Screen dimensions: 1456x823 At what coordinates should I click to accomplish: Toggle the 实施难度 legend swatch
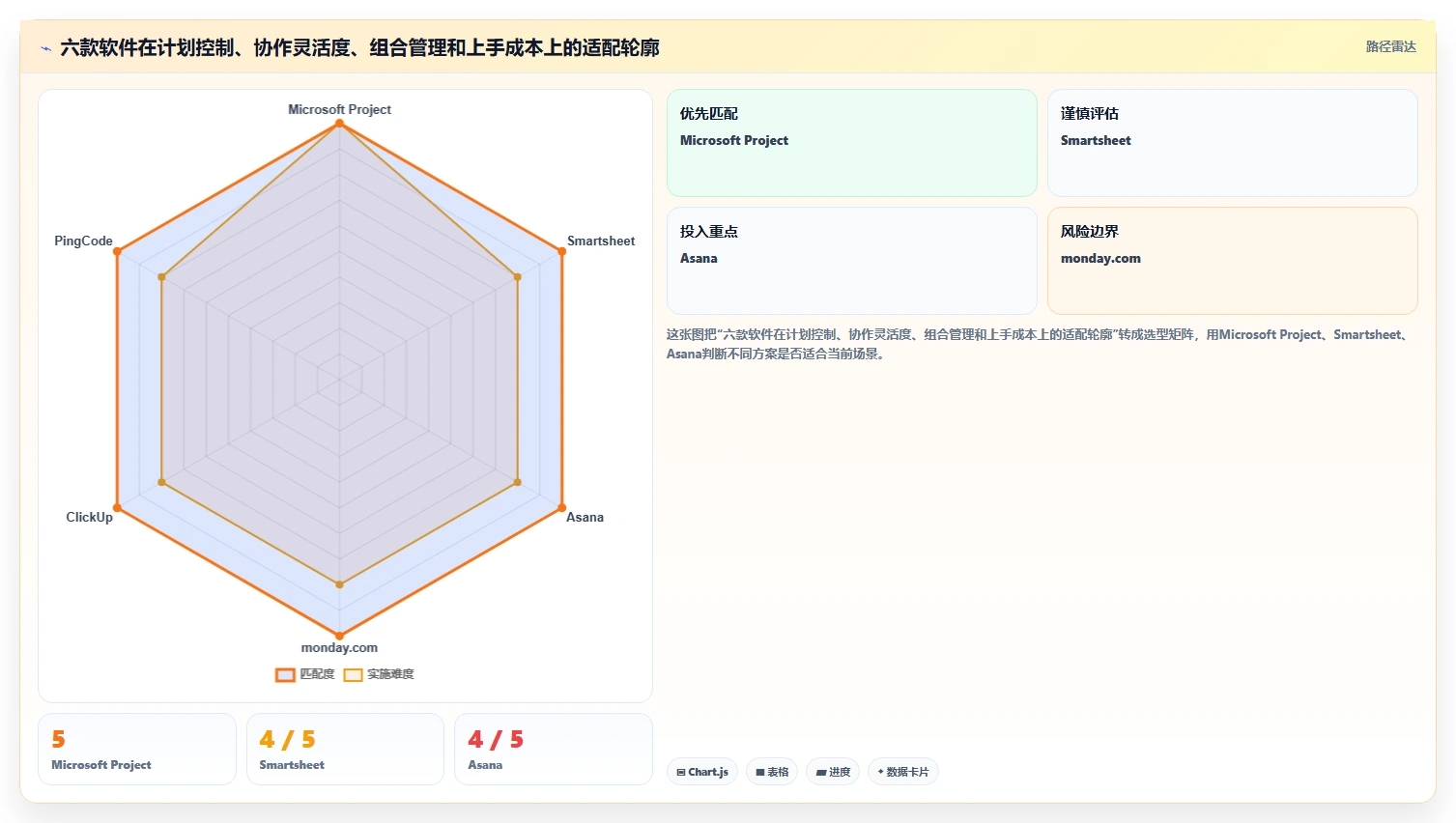pos(353,675)
